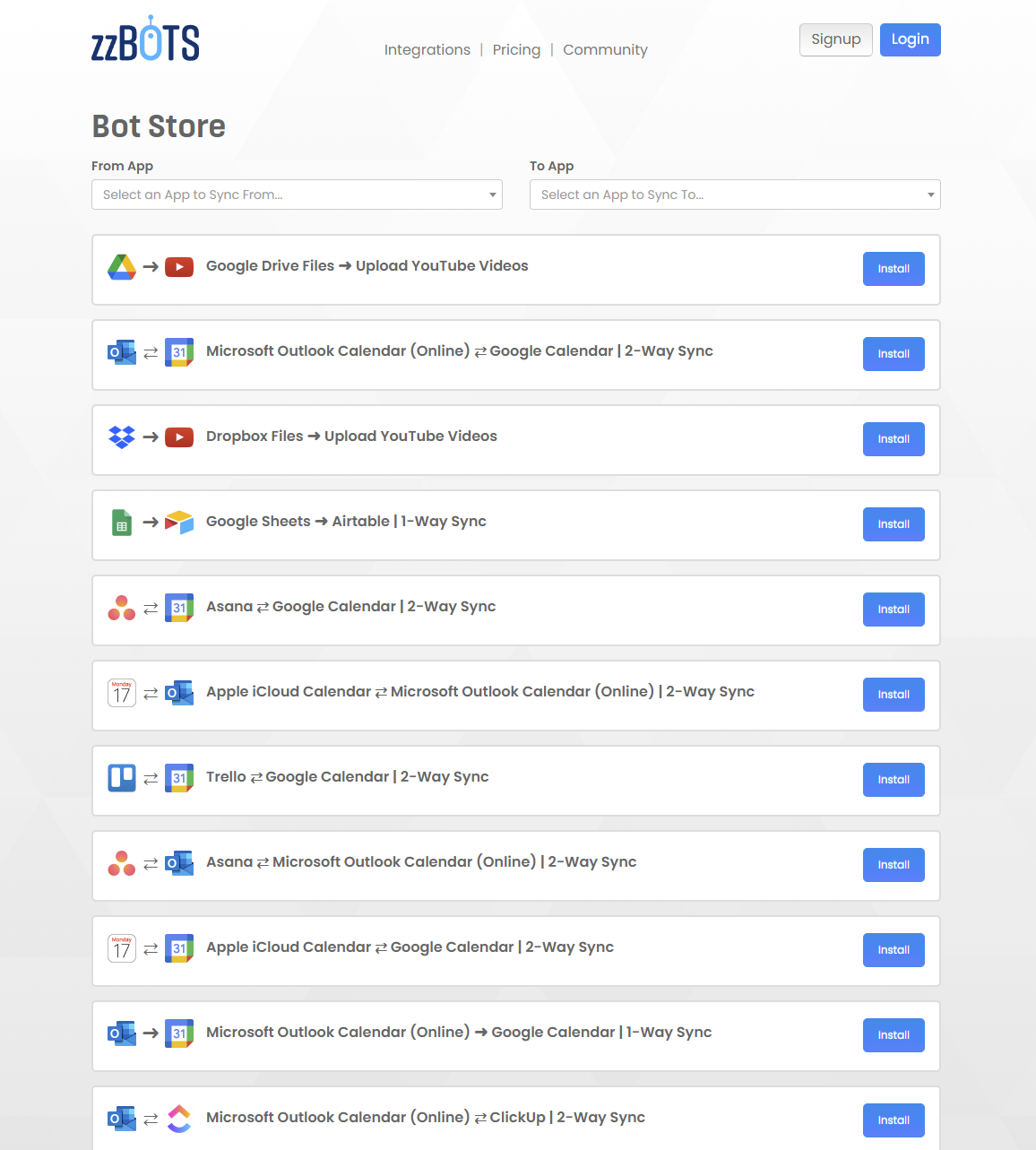1036x1150 pixels.
Task: Open the Integrations menu item
Action: point(427,49)
